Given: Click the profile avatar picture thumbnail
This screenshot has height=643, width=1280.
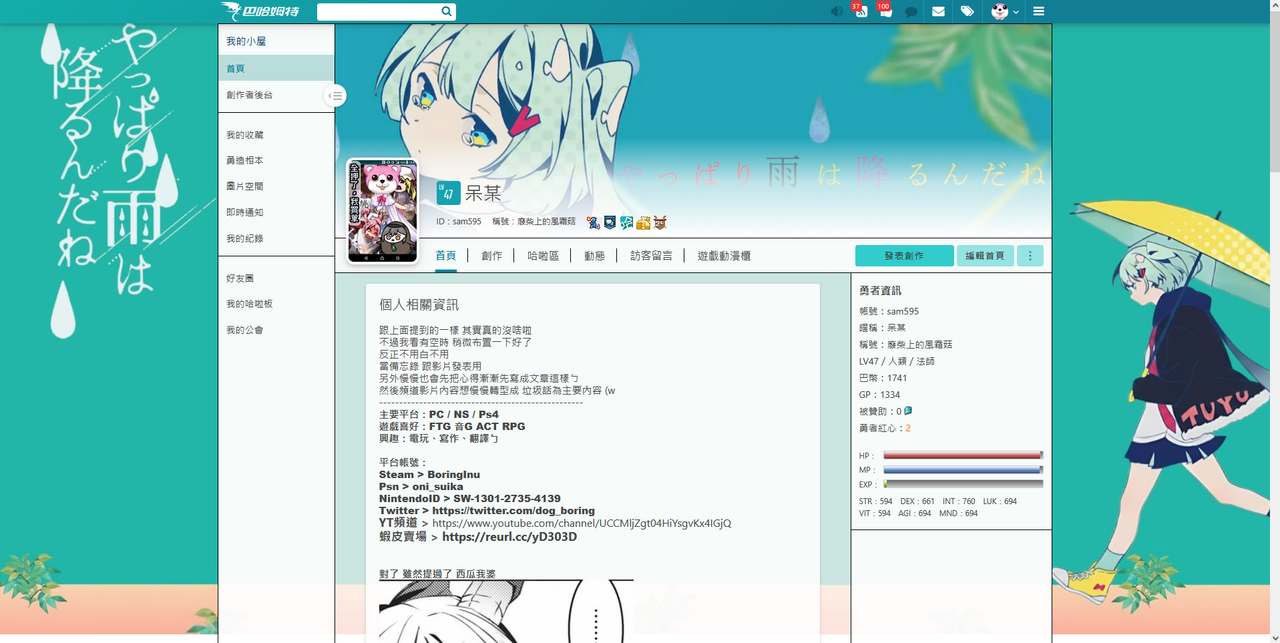Looking at the screenshot, I should pyautogui.click(x=382, y=211).
